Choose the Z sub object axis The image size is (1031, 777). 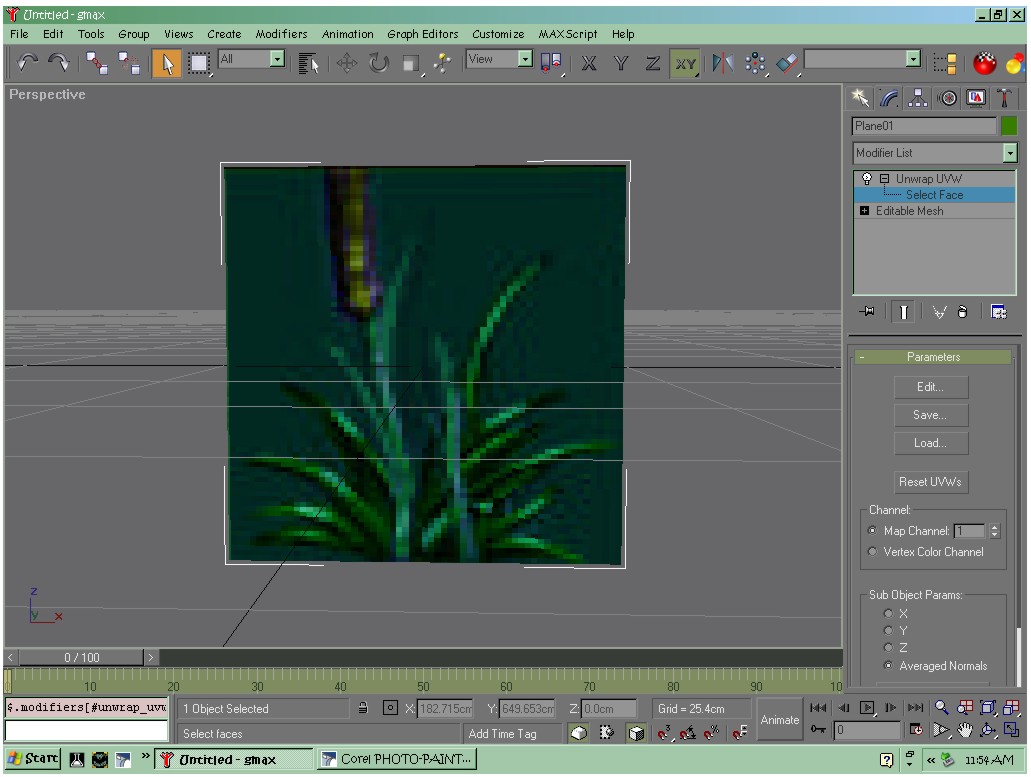coord(888,648)
